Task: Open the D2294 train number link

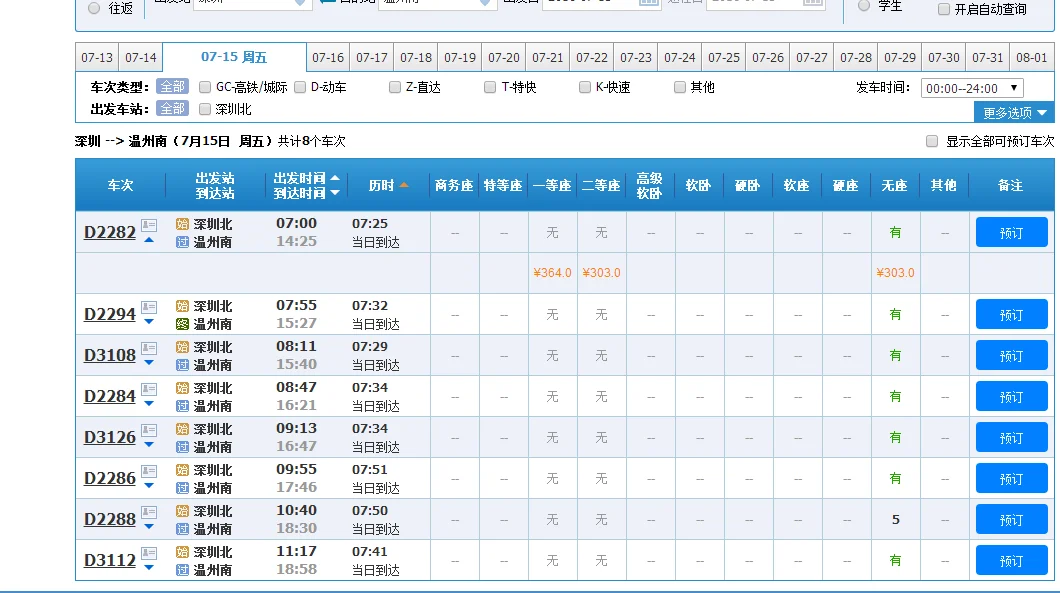Action: pos(109,314)
